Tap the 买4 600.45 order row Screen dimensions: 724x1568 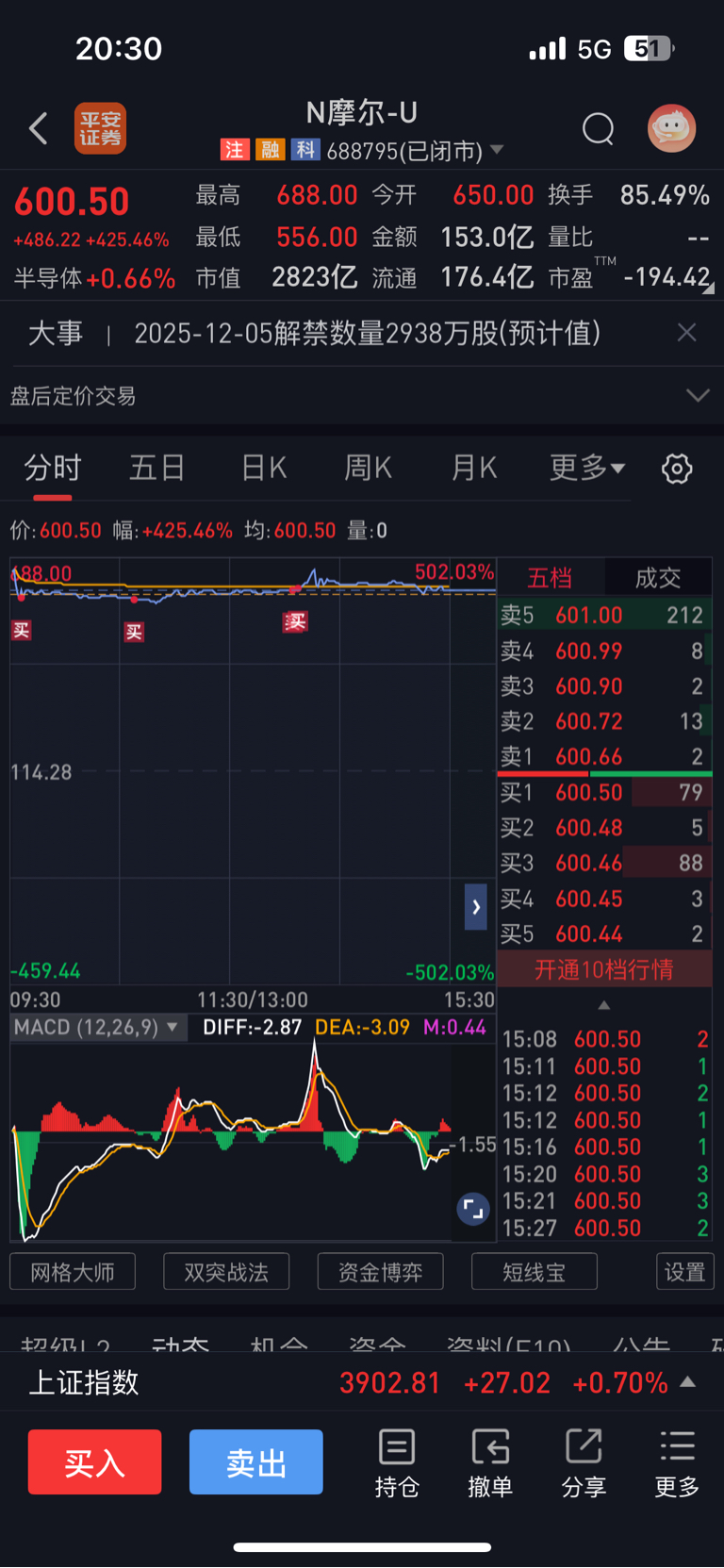(604, 899)
